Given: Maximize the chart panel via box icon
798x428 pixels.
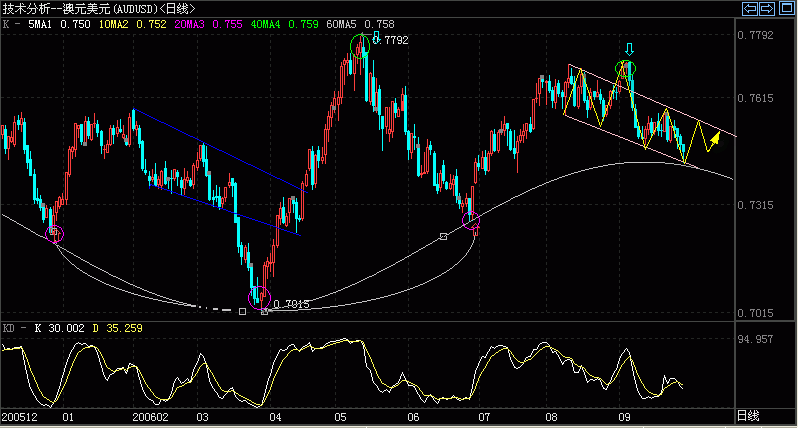Looking at the screenshot, I should [x=787, y=9].
